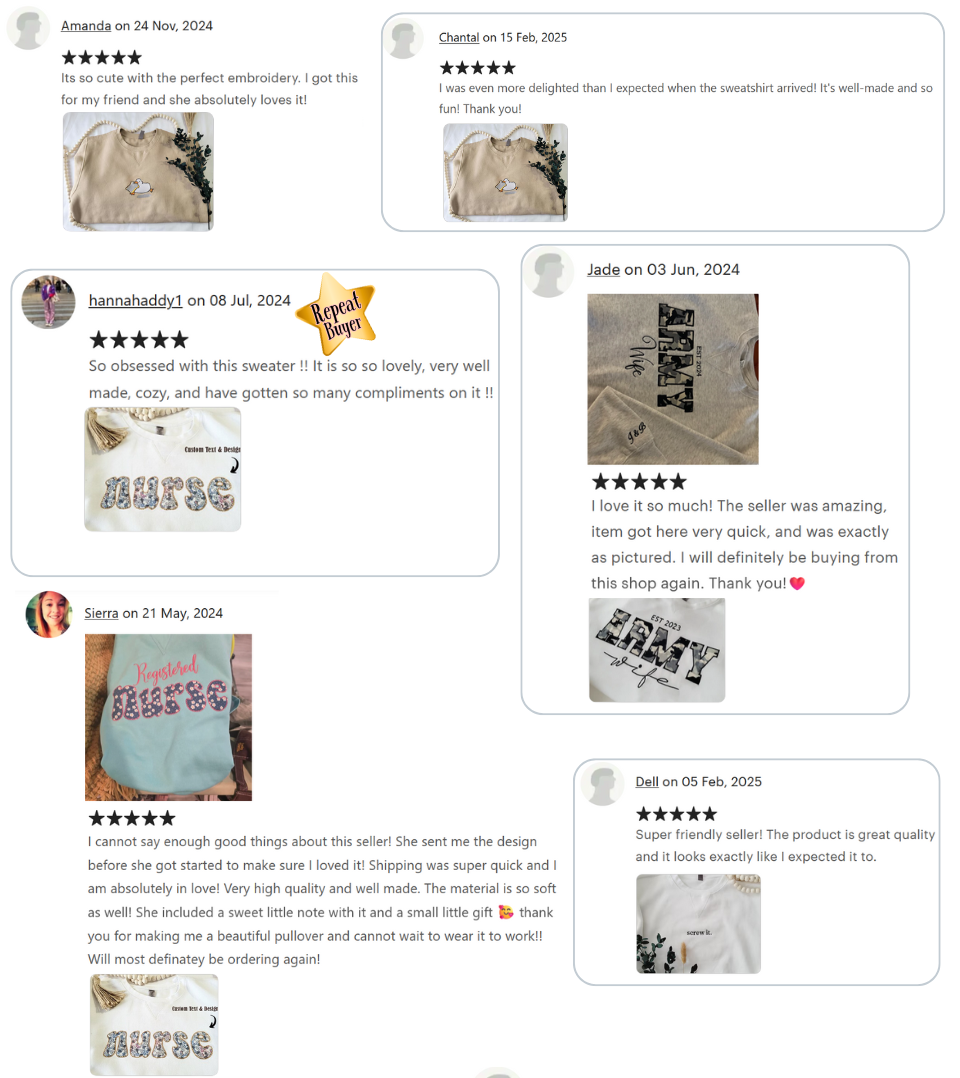Viewport: 960px width, 1078px height.
Task: Open hannahaddy1's profile link
Action: 135,300
